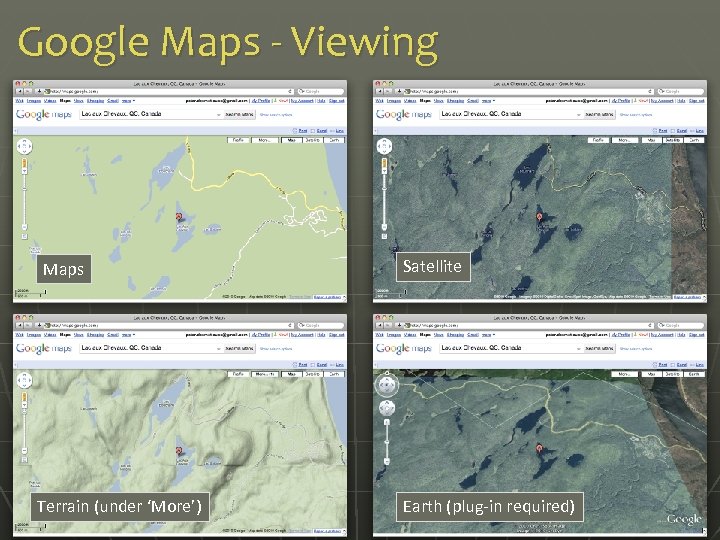Select the Map button in the Earth view window
This screenshot has height=540, width=720.
[651, 374]
